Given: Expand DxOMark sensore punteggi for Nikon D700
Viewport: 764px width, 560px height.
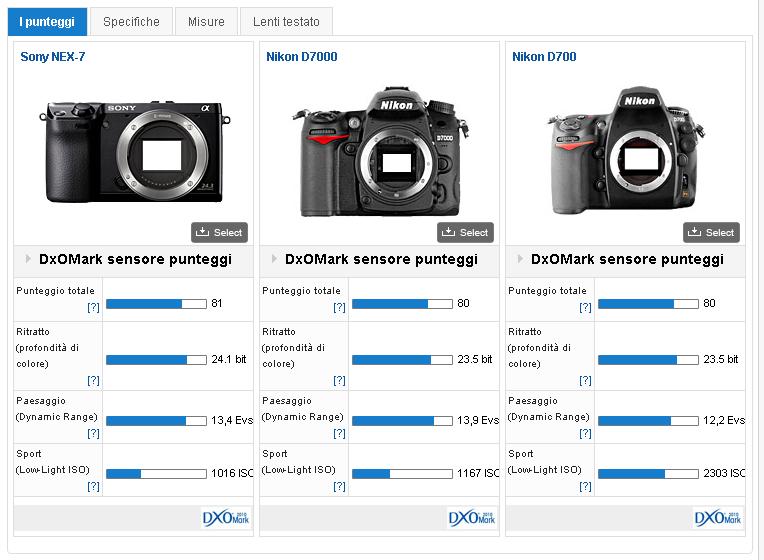Looking at the screenshot, I should [626, 260].
